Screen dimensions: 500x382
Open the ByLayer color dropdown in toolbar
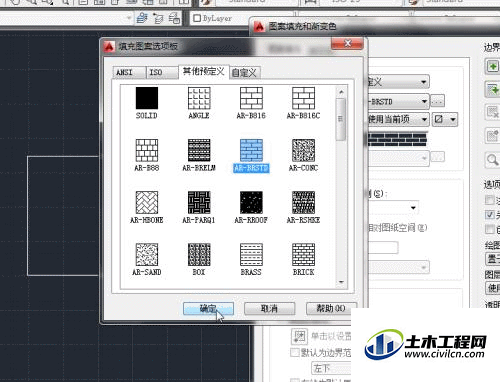(x=242, y=18)
